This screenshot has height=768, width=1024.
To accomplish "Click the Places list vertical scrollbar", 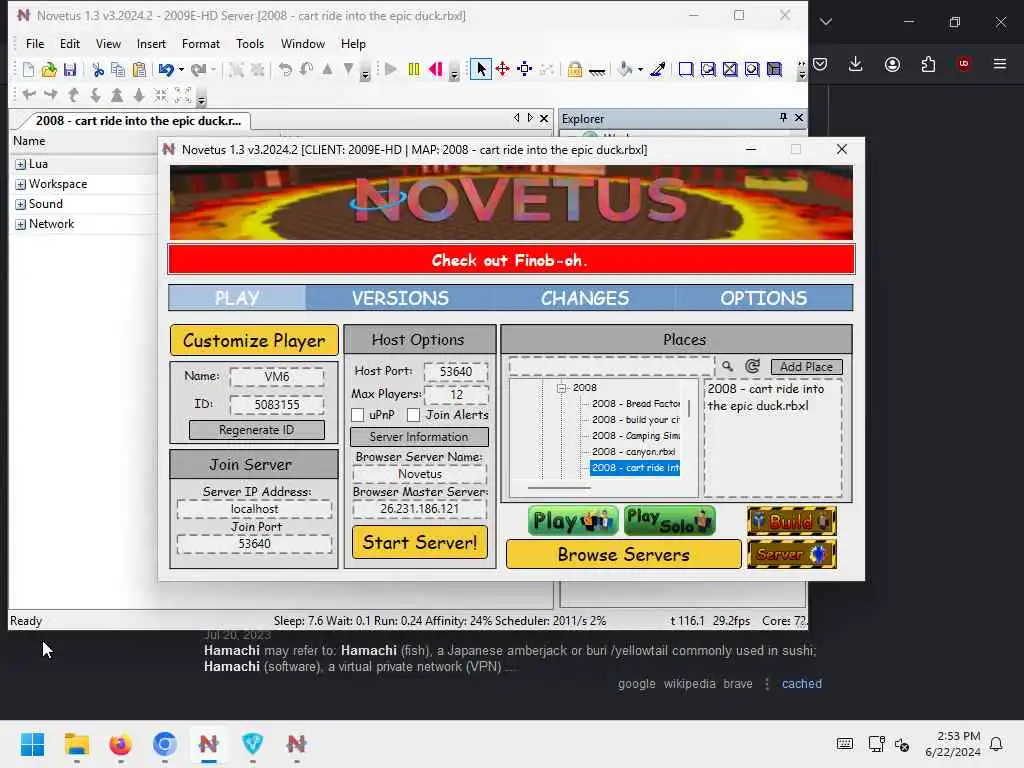I will tap(689, 409).
